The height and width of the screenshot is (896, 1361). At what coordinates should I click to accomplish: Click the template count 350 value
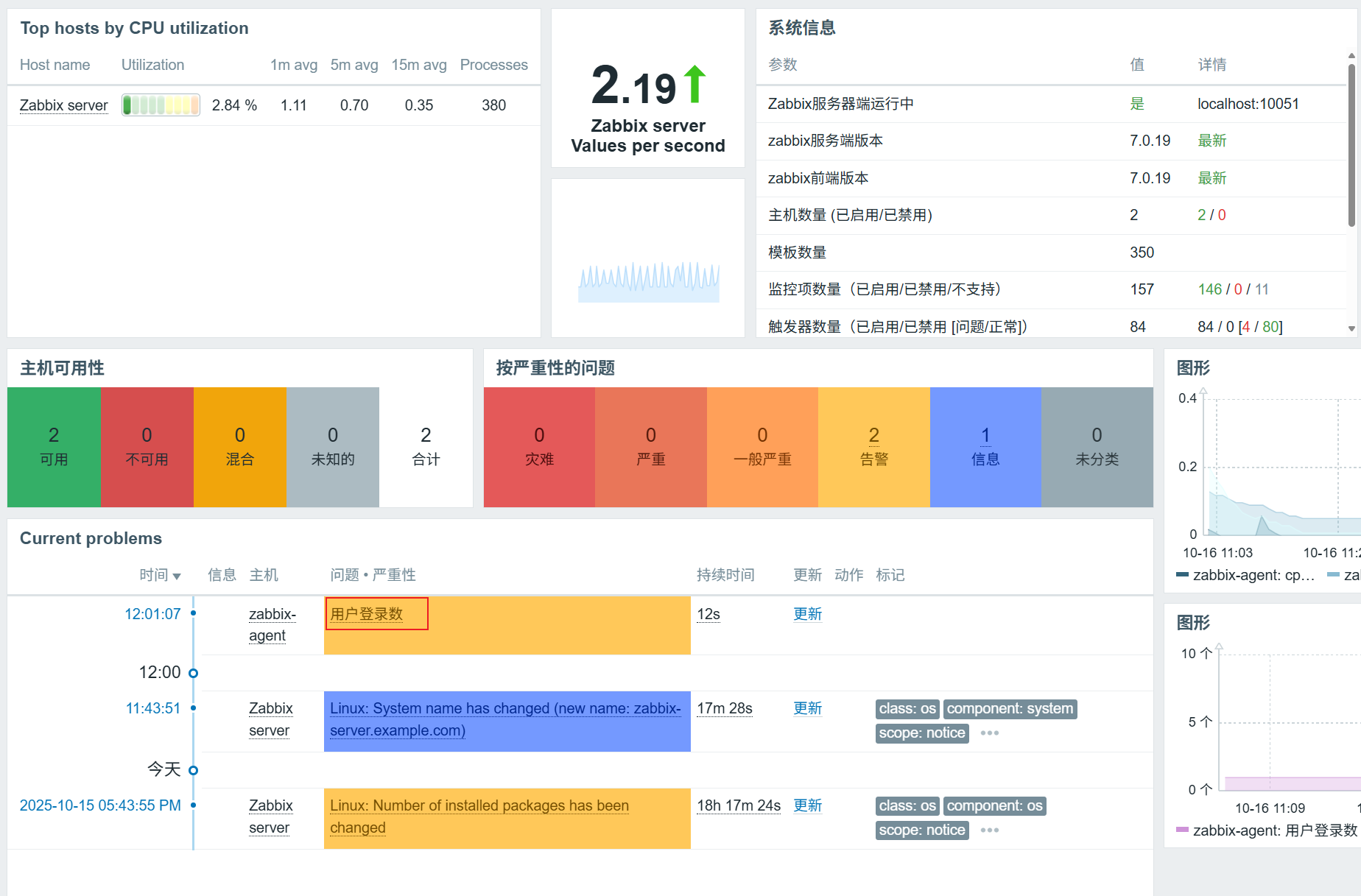click(1142, 253)
